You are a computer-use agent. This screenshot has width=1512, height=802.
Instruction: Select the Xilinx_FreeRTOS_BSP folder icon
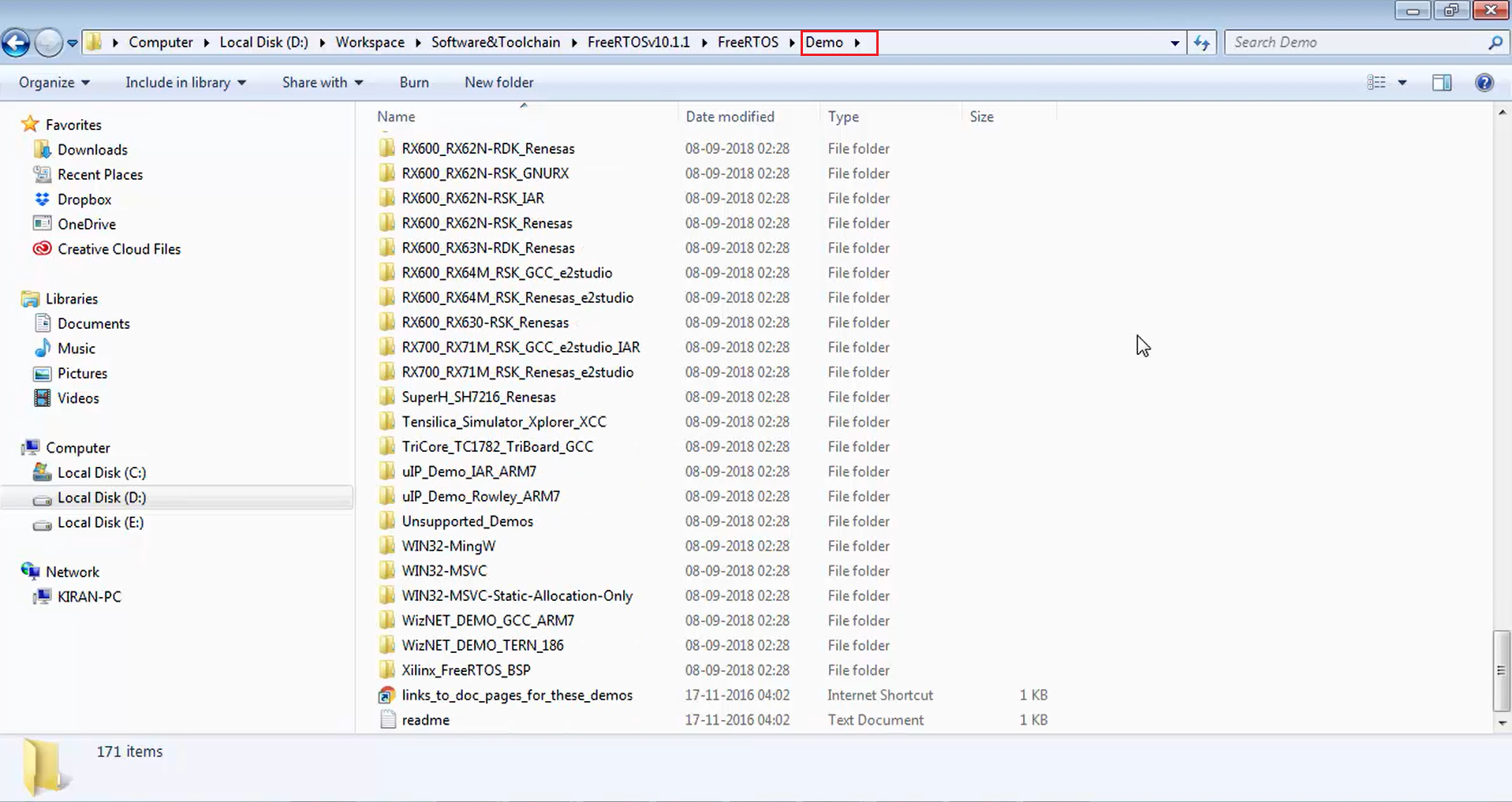coord(386,670)
